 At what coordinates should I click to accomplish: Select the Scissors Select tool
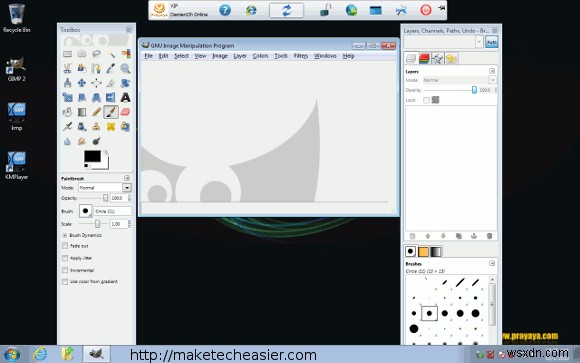[67, 68]
